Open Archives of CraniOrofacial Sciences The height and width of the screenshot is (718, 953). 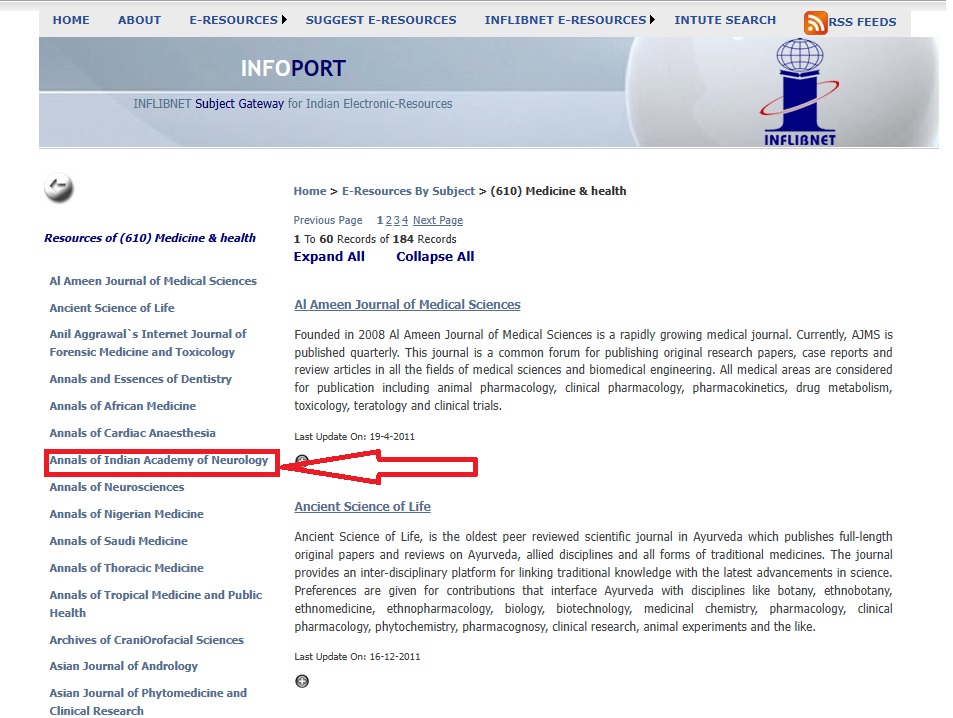pos(146,640)
